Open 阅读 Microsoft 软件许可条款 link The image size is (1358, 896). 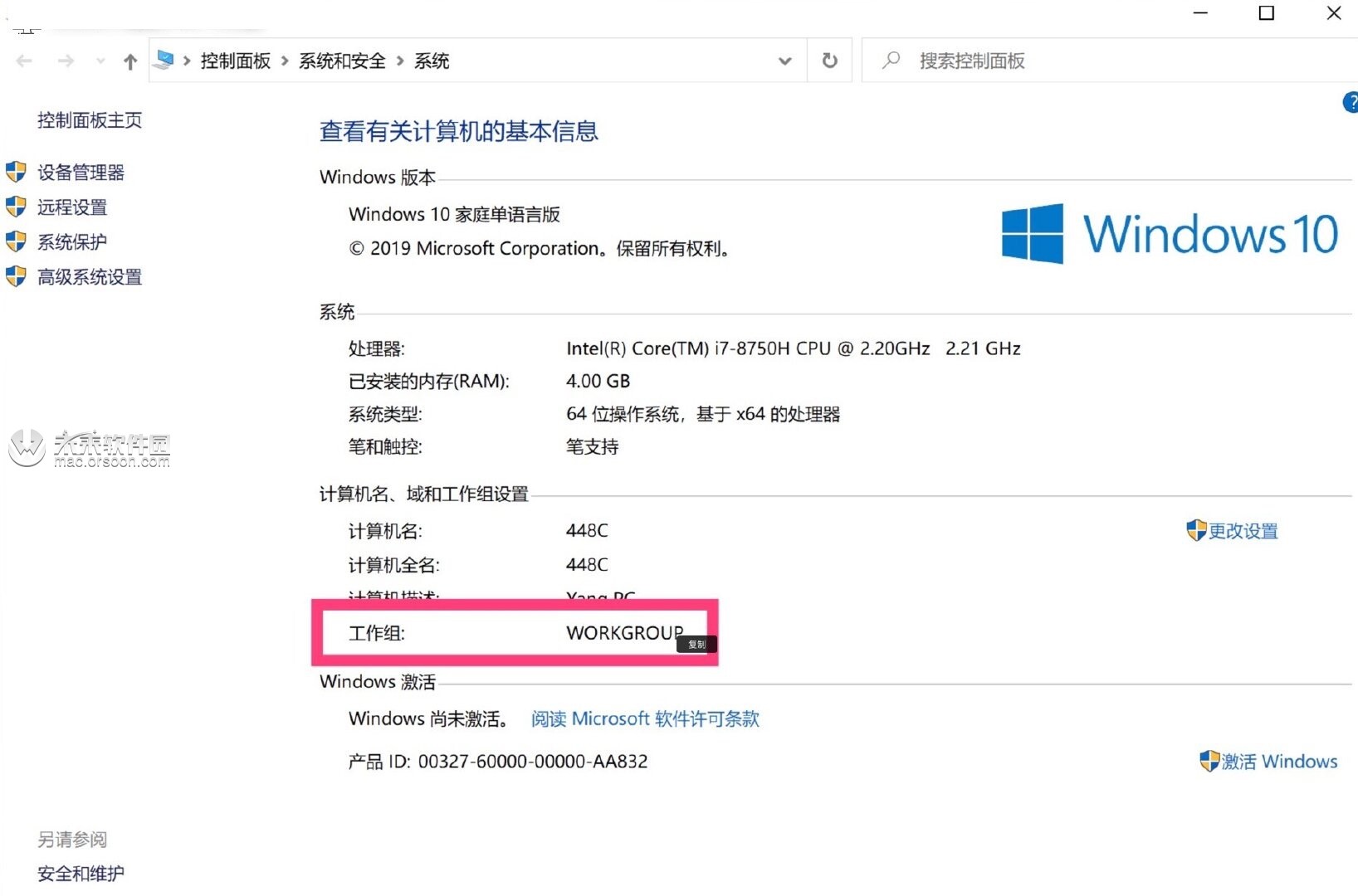pyautogui.click(x=645, y=718)
